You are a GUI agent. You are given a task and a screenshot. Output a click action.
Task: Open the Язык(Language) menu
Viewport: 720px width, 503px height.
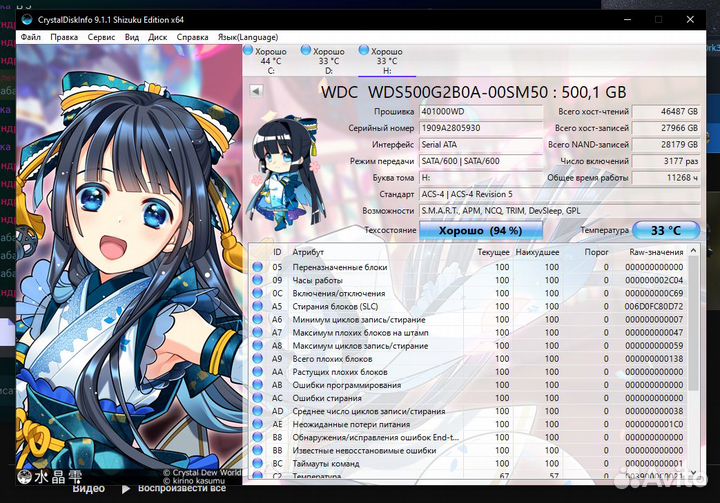(247, 37)
